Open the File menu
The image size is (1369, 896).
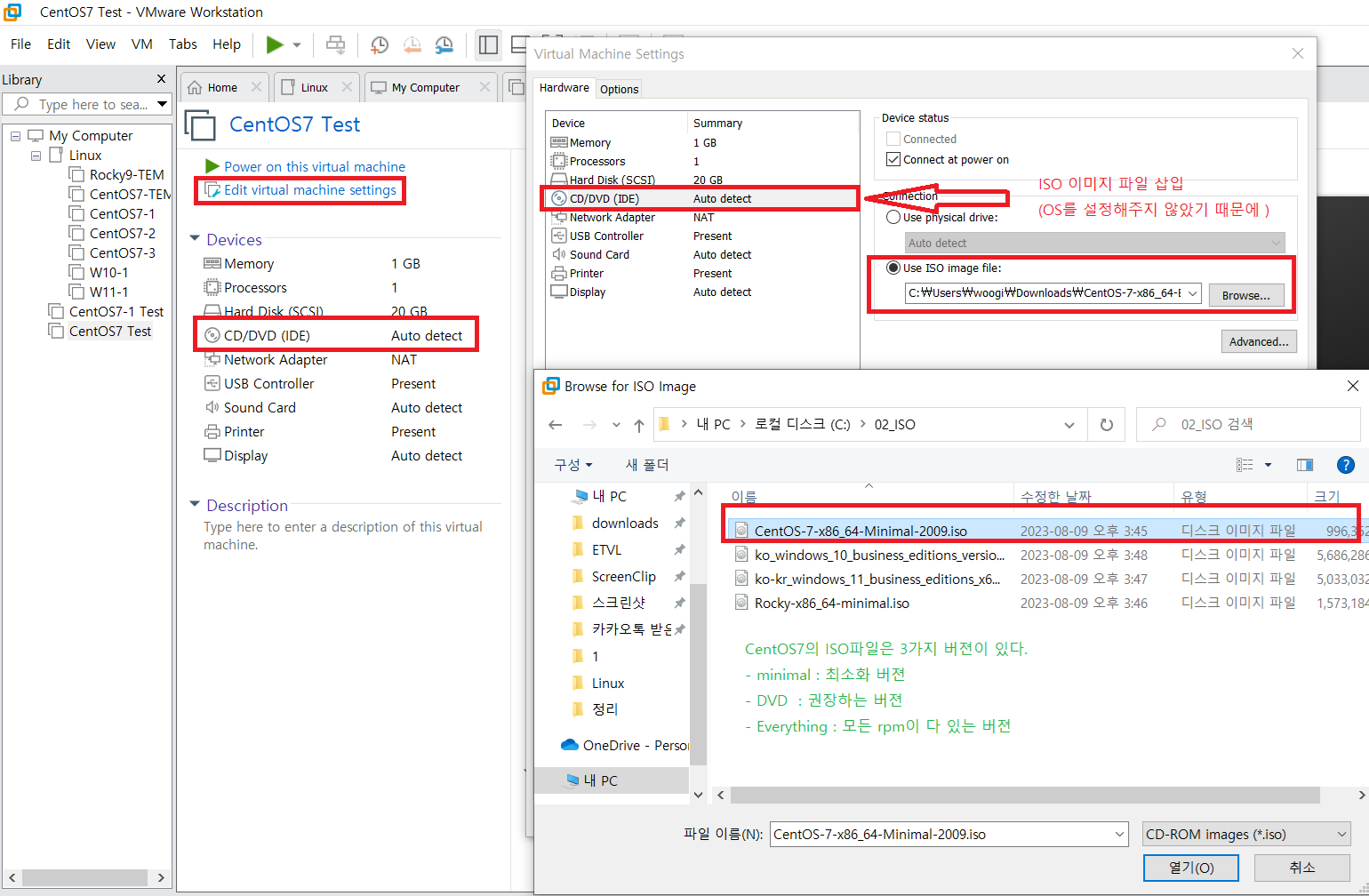(x=20, y=44)
